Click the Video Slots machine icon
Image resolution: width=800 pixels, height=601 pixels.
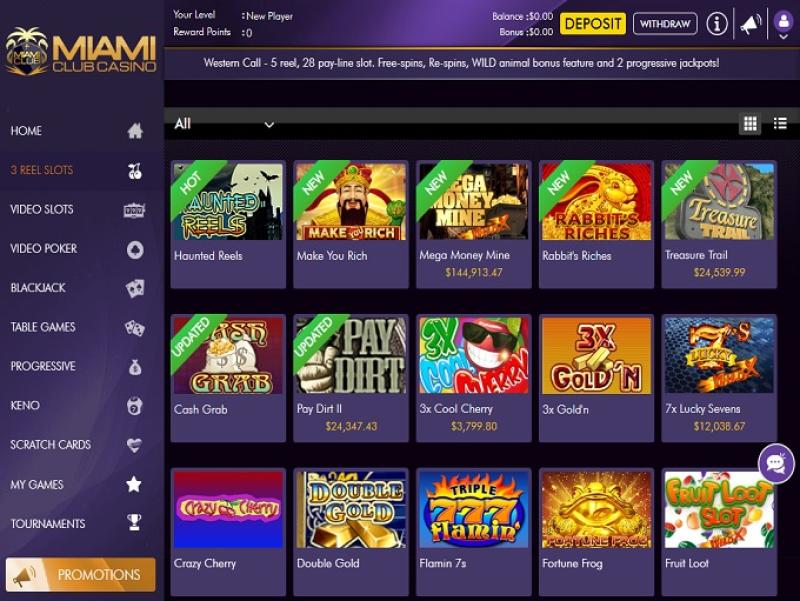135,210
